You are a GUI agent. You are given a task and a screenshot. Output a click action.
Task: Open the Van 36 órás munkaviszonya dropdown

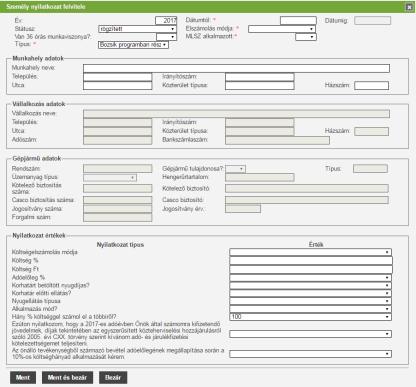pyautogui.click(x=166, y=37)
